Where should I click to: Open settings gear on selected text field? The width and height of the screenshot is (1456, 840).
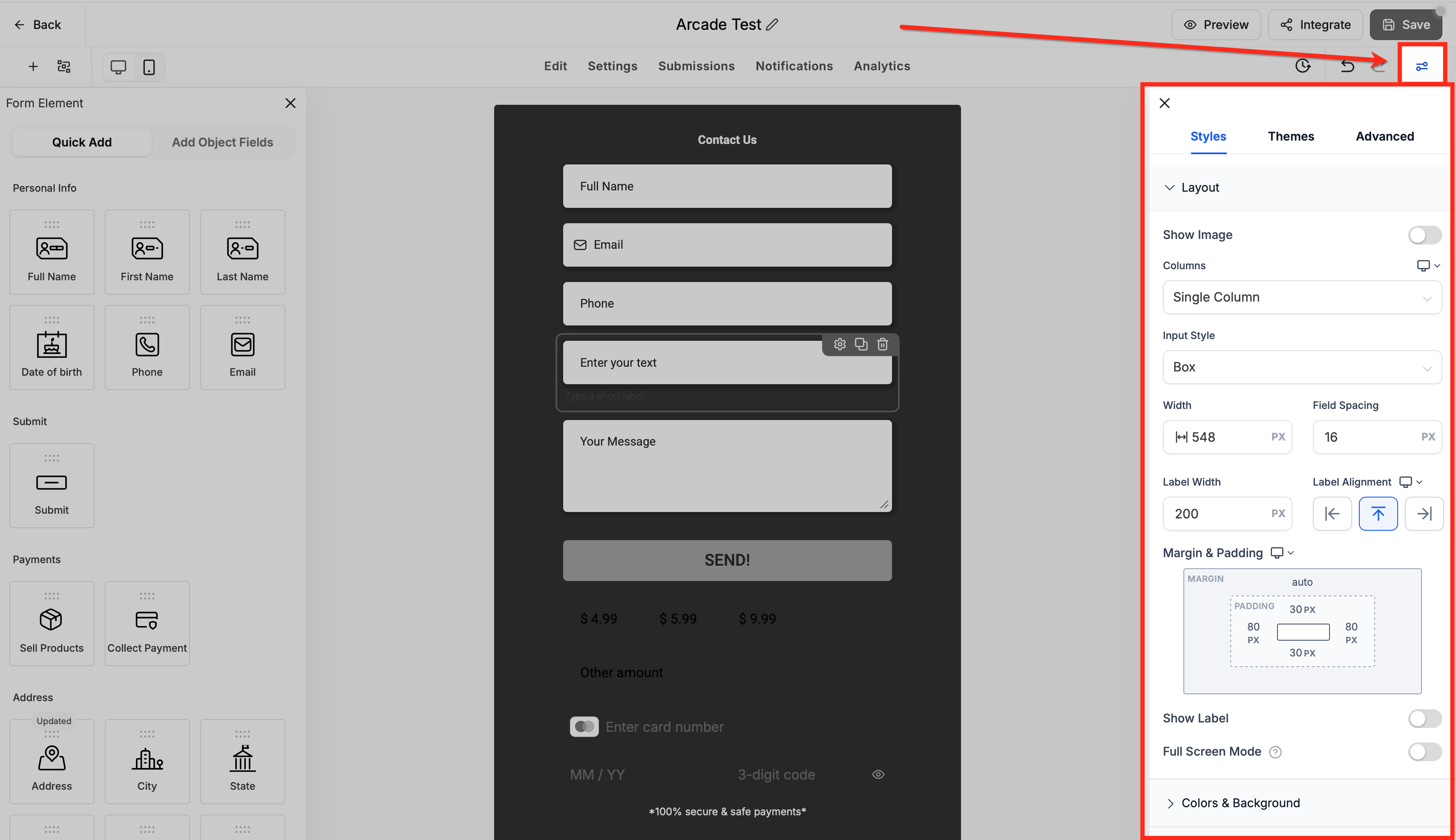click(x=840, y=345)
